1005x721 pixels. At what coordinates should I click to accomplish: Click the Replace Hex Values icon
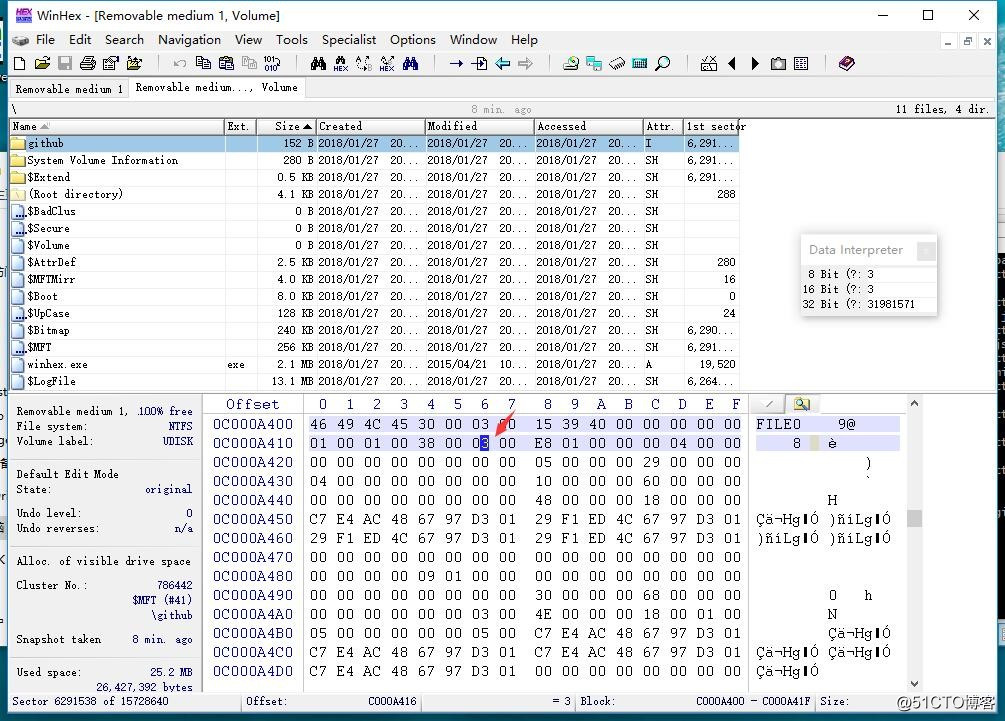[x=387, y=63]
